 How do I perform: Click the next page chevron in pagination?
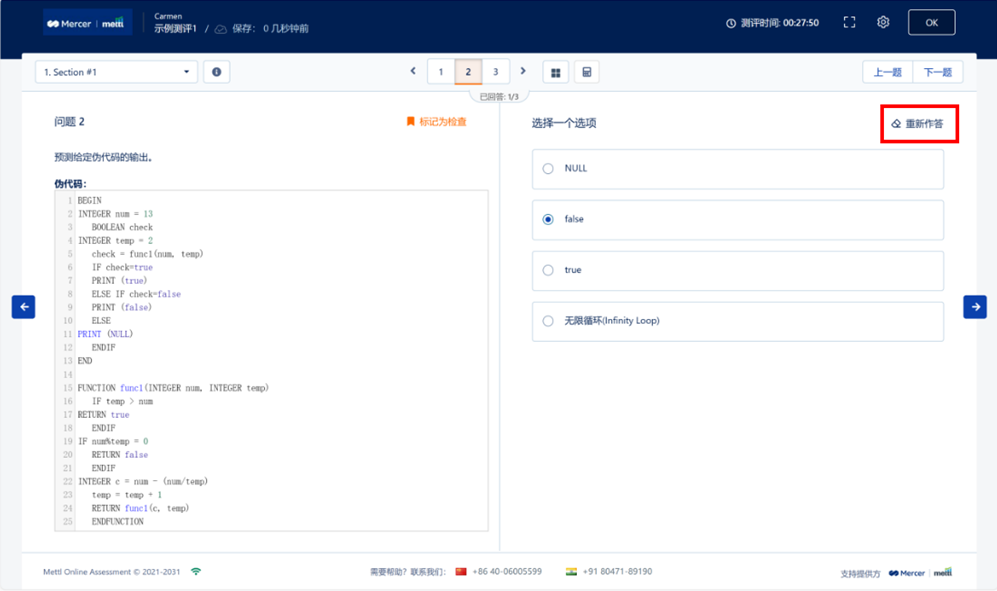pyautogui.click(x=523, y=71)
